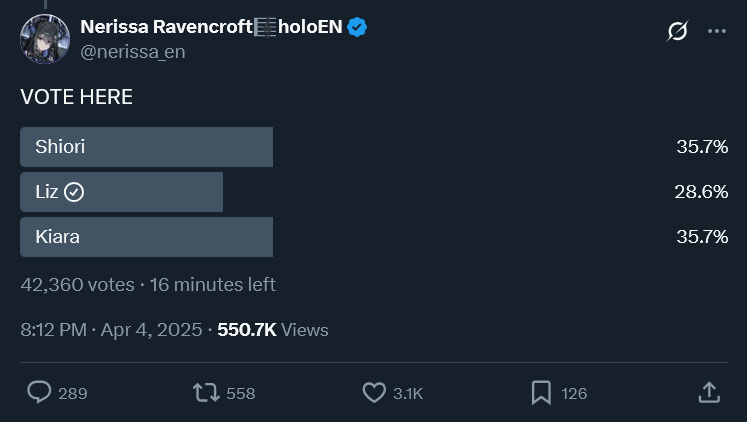The image size is (747, 422).
Task: Click the Grok slashed-circle icon
Action: point(677,31)
